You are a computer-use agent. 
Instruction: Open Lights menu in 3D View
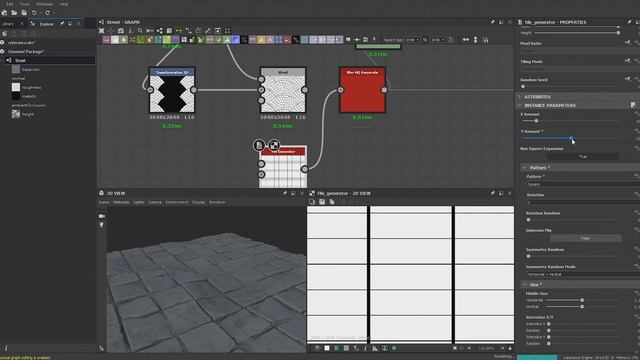point(139,202)
